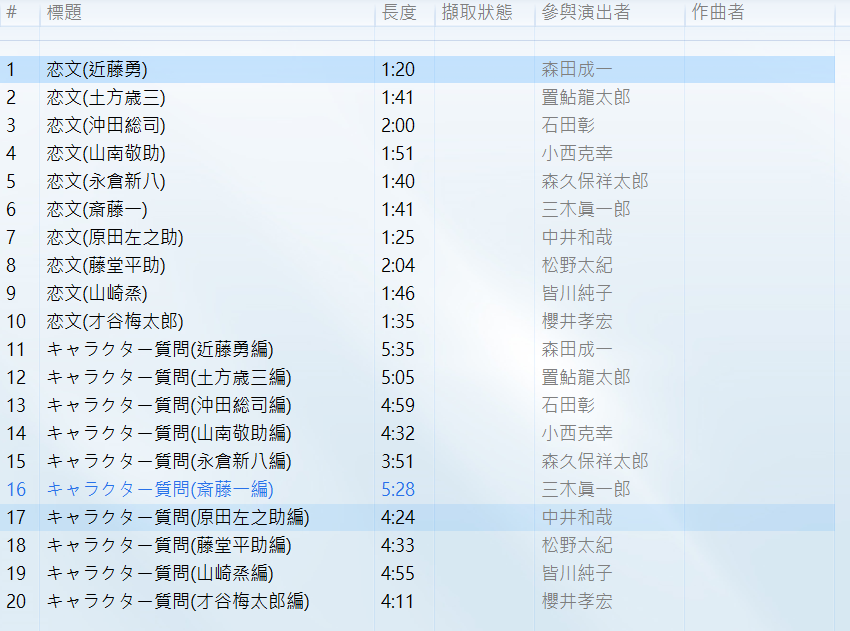Screen dimensions: 850x631
Task: Click length 4:32 of track 14
Action: pyautogui.click(x=398, y=433)
